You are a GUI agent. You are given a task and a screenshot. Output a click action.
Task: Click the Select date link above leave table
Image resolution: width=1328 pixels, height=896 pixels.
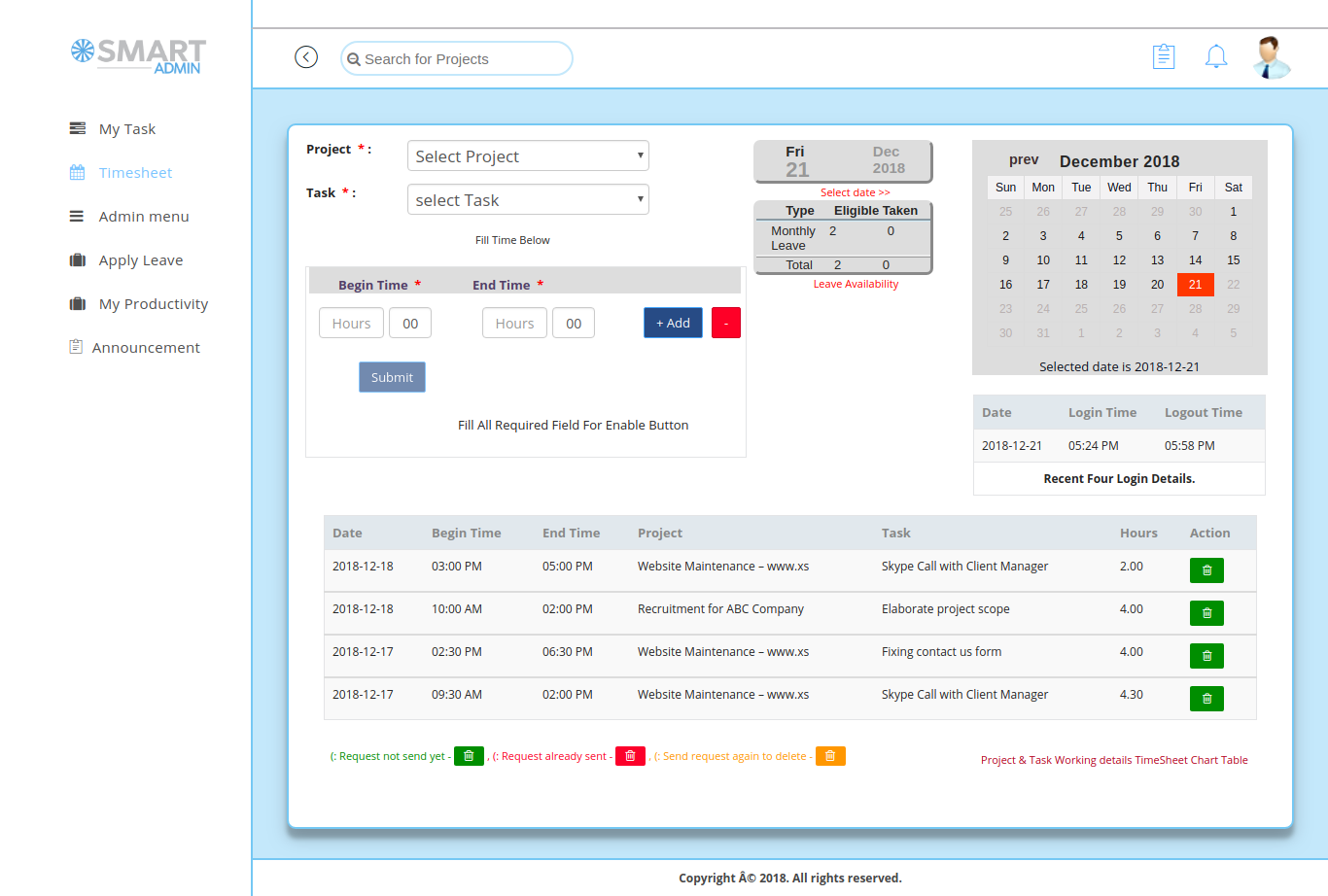pyautogui.click(x=856, y=192)
